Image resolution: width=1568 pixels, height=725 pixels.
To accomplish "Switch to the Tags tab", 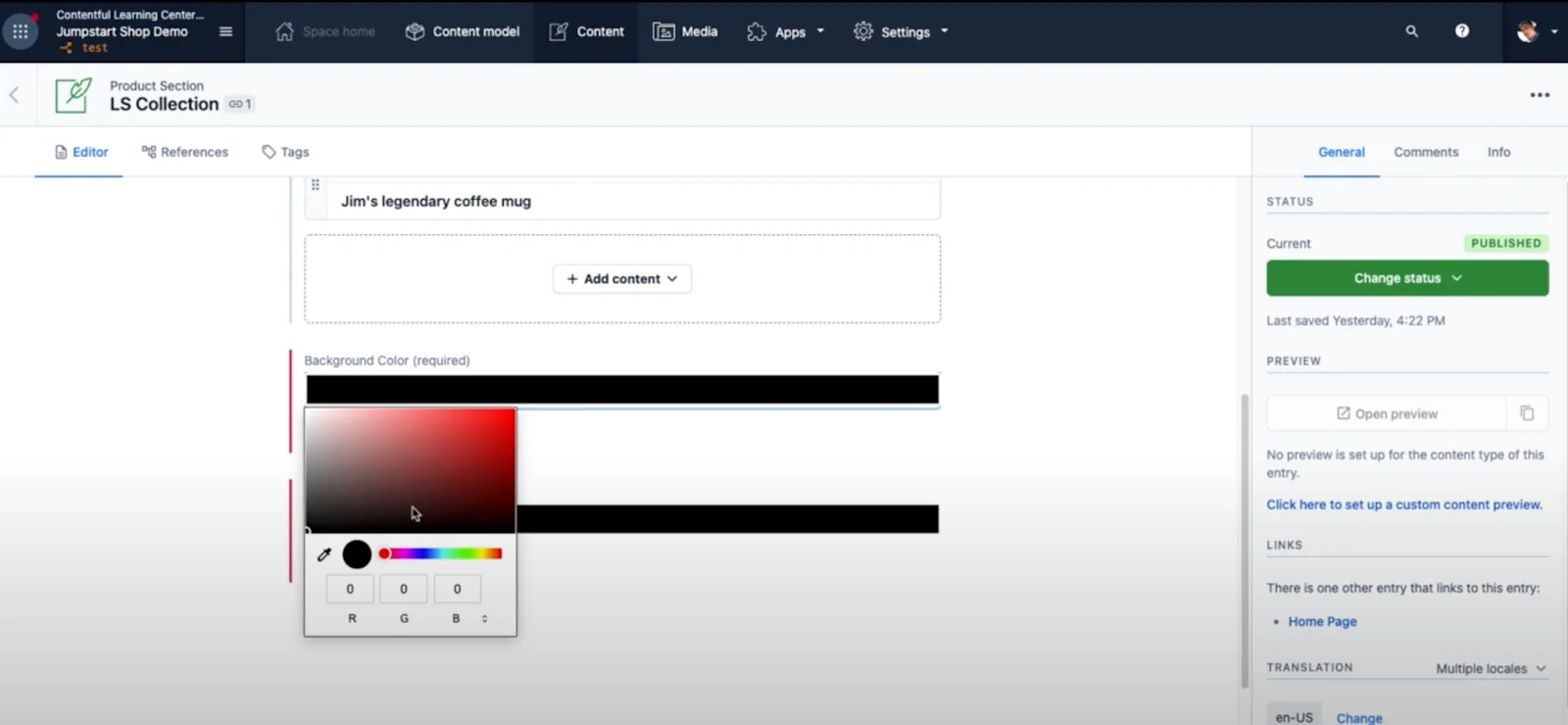I will (285, 152).
